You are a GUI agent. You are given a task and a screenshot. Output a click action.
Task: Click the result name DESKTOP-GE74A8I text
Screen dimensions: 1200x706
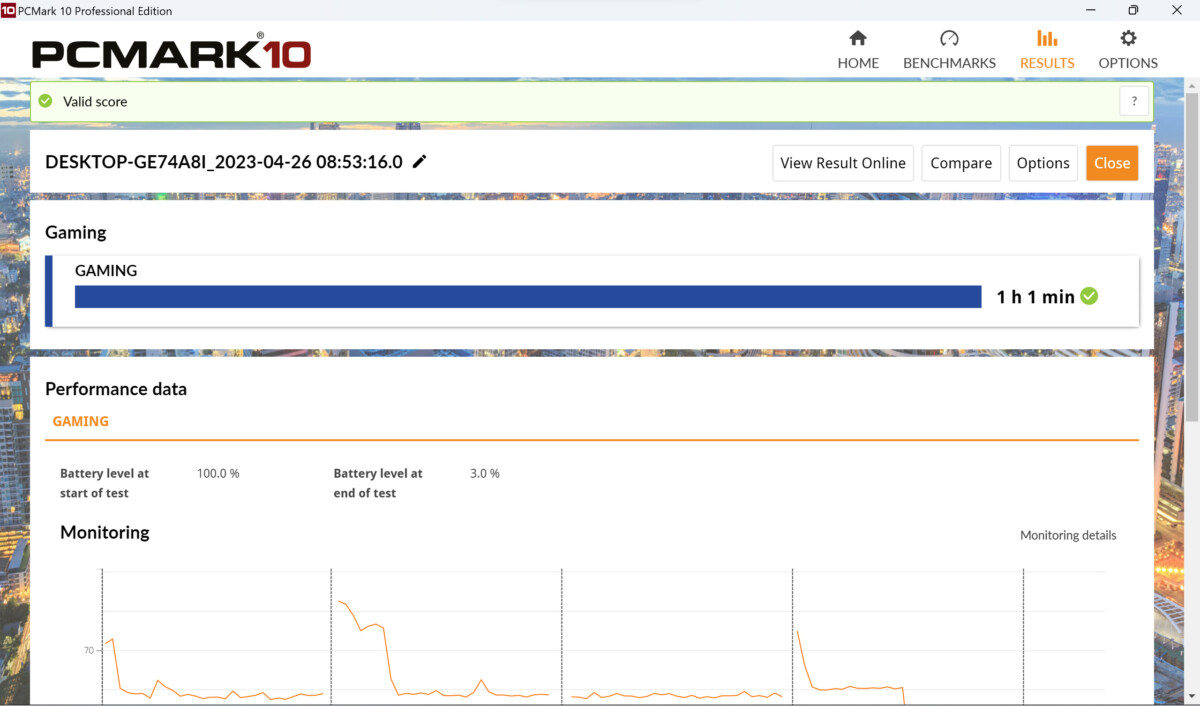click(224, 162)
